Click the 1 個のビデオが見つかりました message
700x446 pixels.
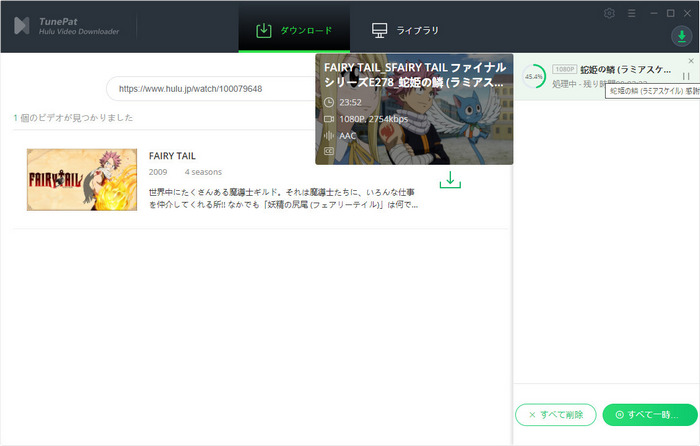(73, 118)
